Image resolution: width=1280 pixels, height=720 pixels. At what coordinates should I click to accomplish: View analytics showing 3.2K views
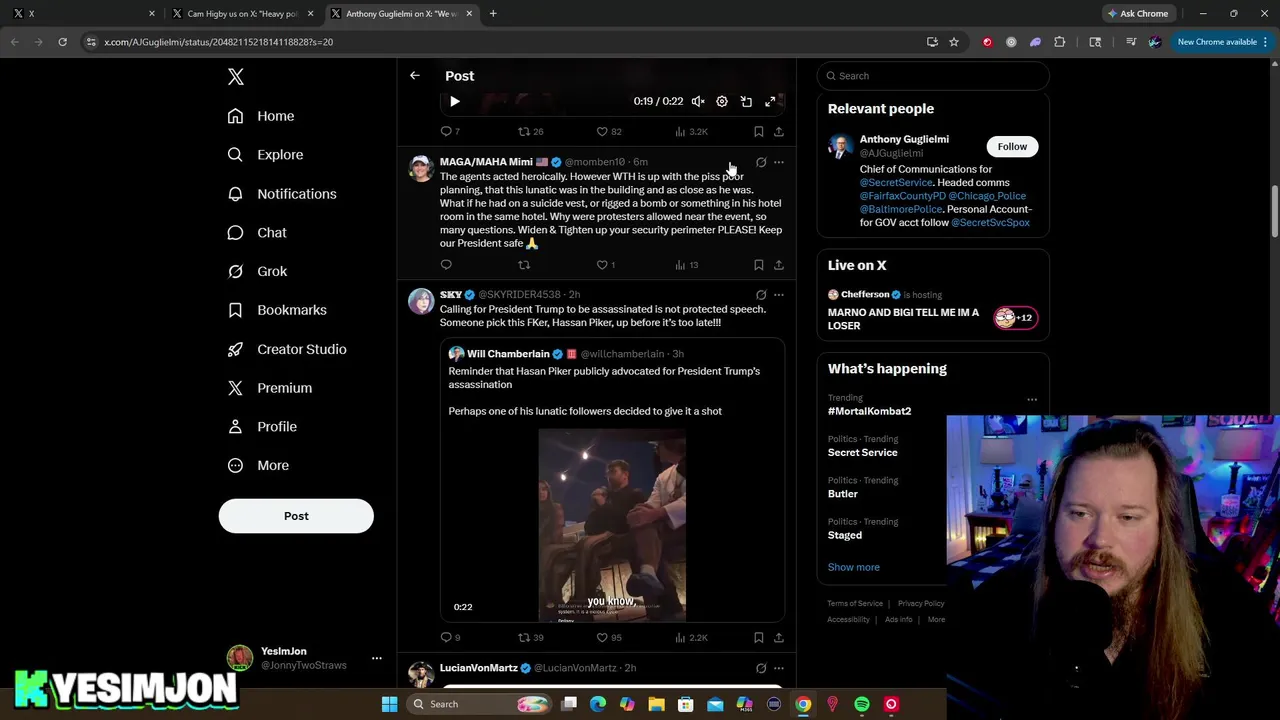tap(691, 132)
